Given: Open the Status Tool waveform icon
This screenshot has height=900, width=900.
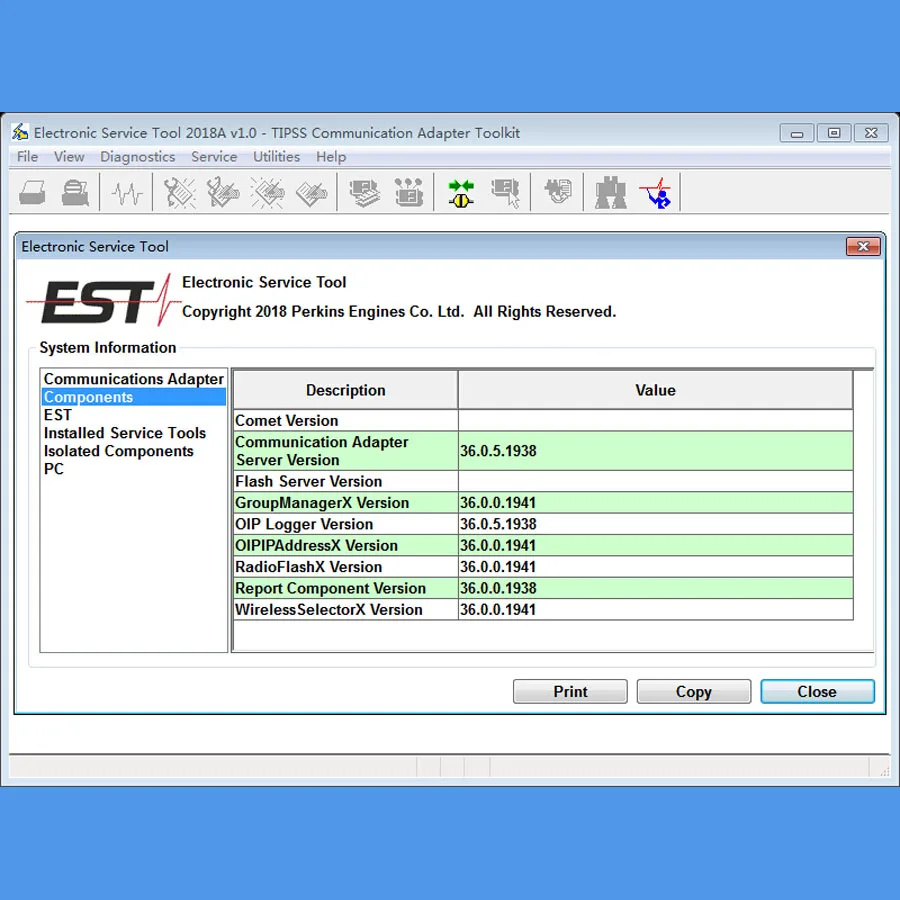Looking at the screenshot, I should (x=126, y=193).
